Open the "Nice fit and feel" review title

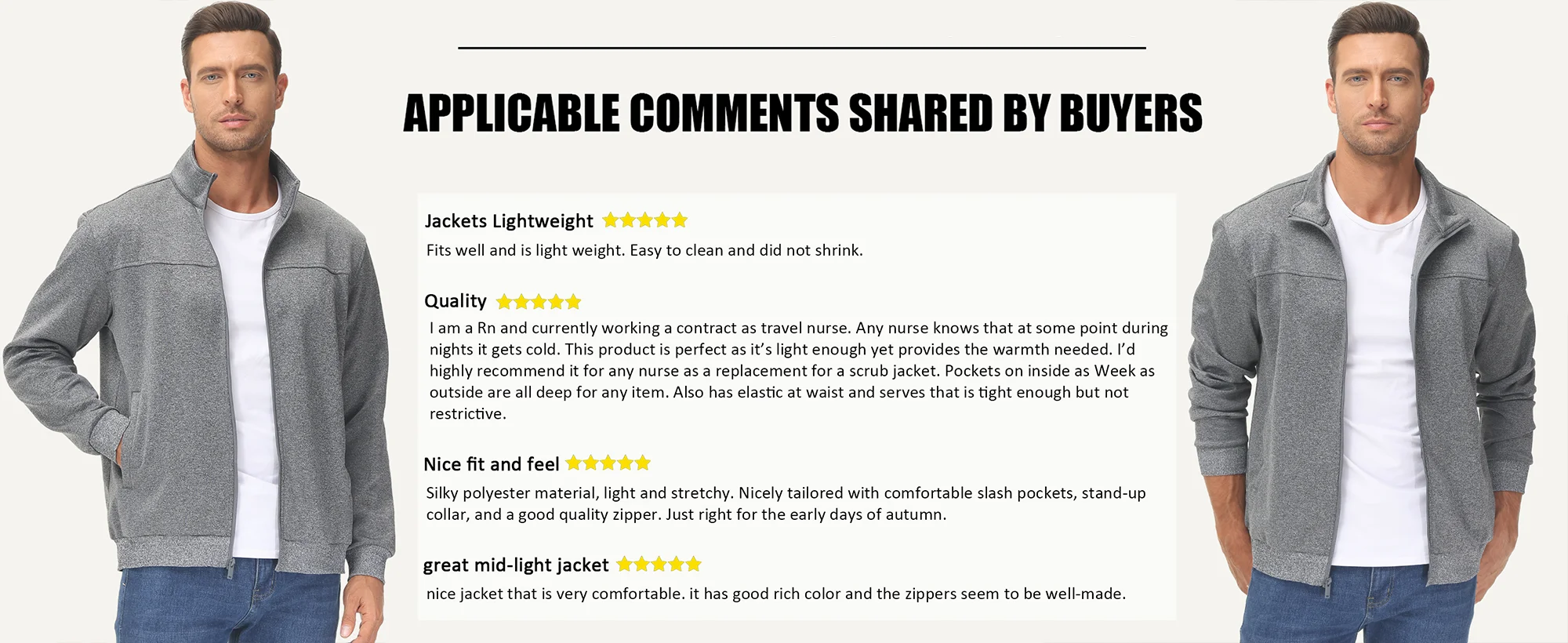[x=492, y=464]
